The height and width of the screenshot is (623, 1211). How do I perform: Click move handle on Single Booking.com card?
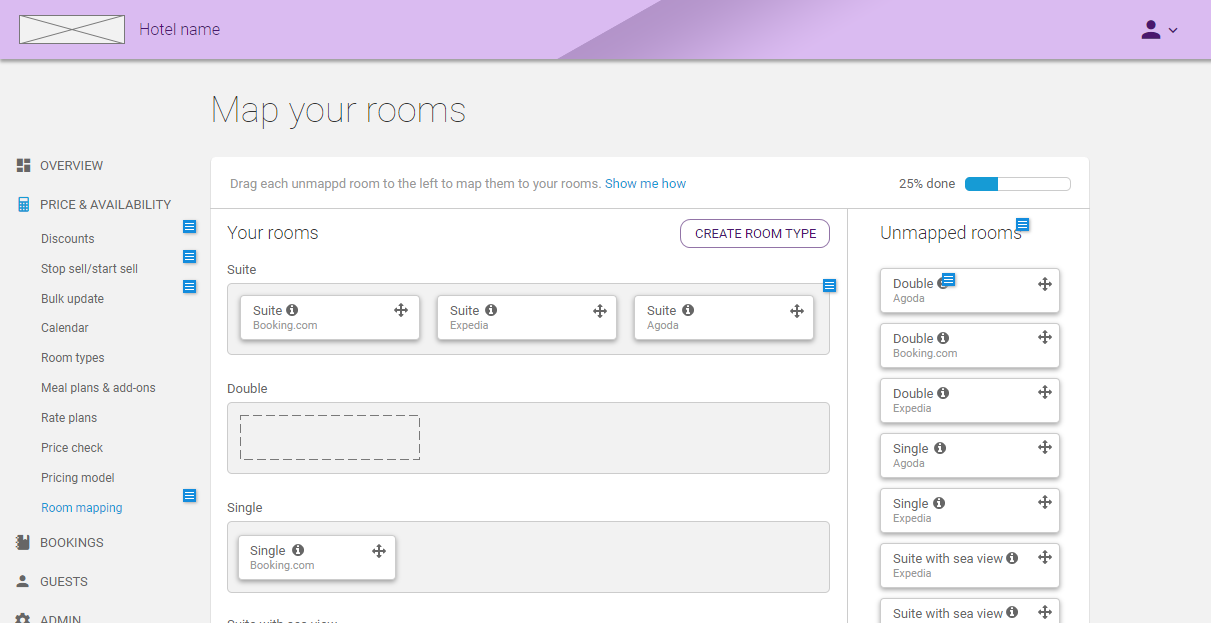pos(379,551)
